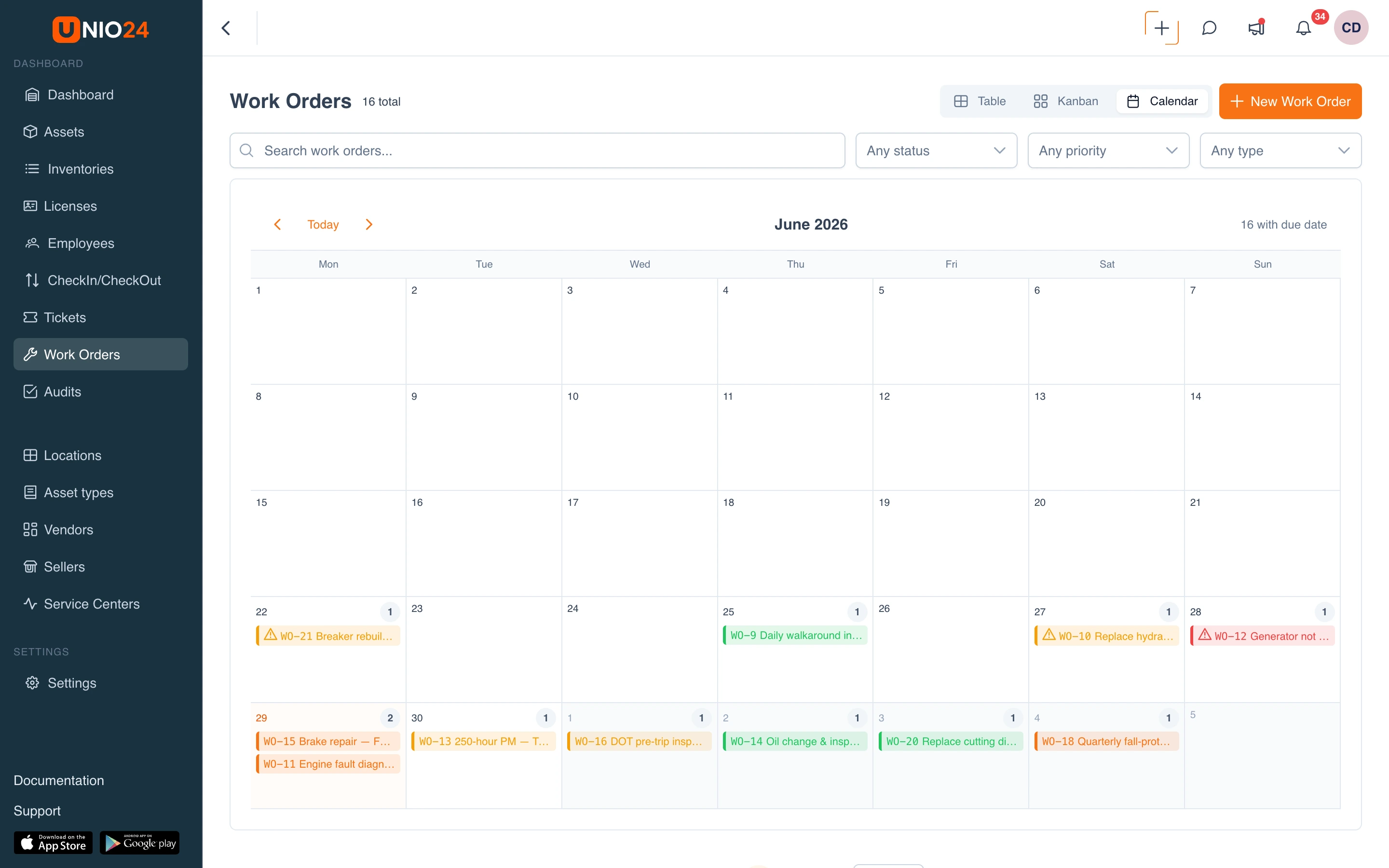Switch to Kanban view

pos(1065,101)
